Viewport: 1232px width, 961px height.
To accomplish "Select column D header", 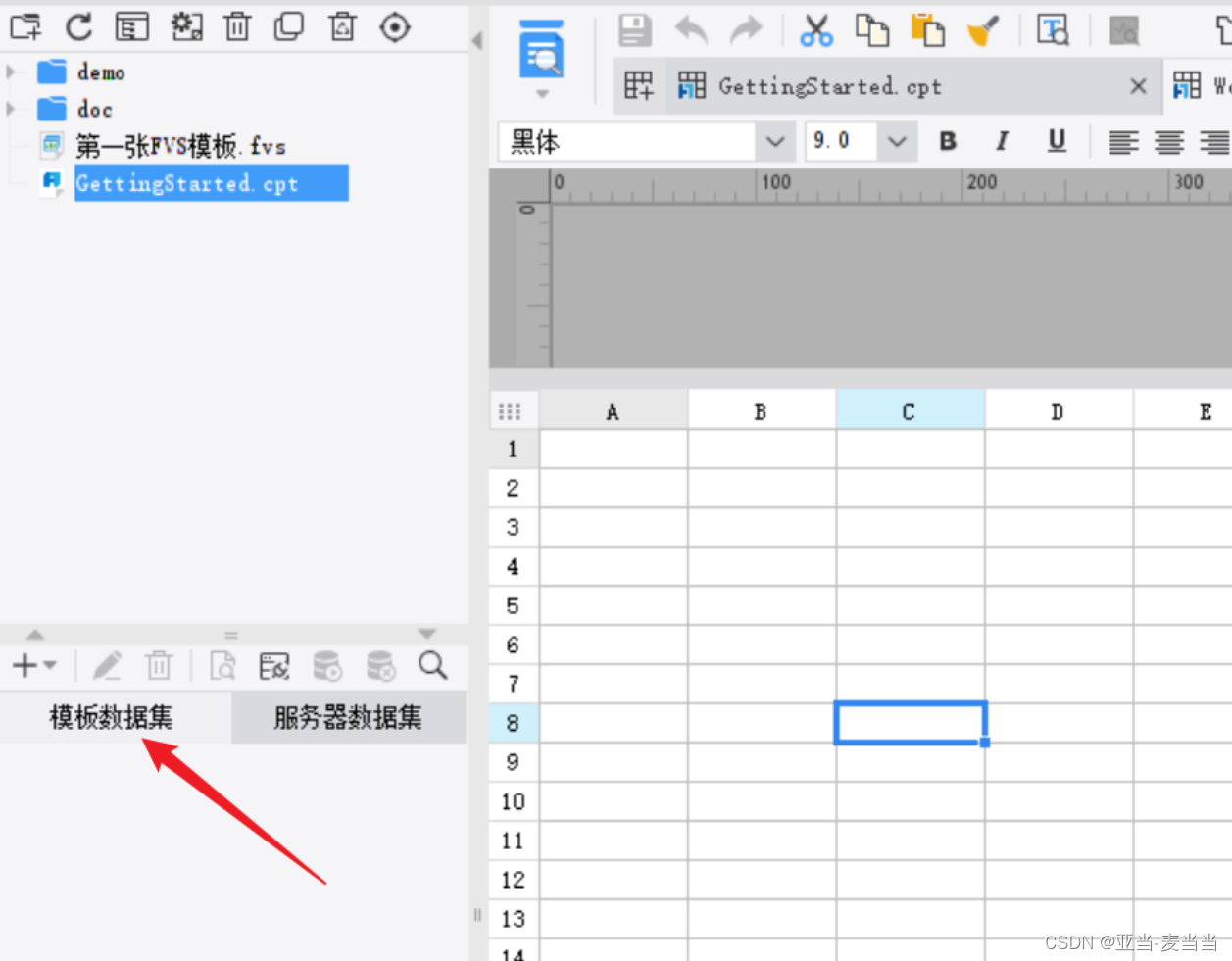I will [x=1059, y=411].
